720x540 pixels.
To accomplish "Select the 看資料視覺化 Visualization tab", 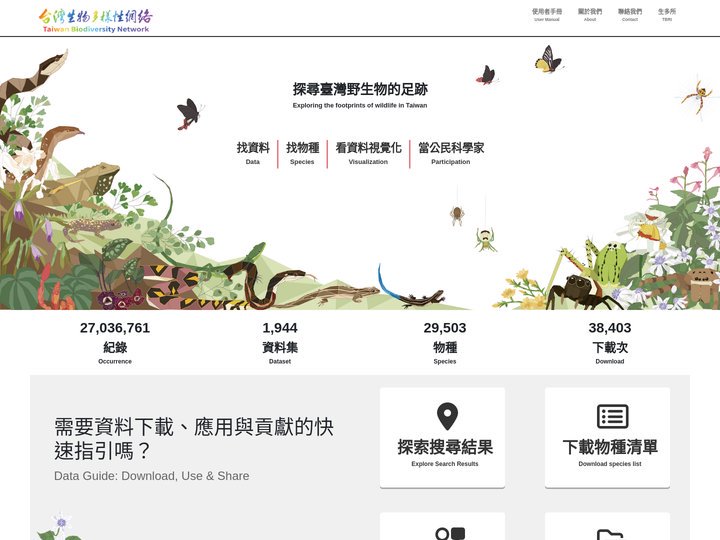I will 368,153.
